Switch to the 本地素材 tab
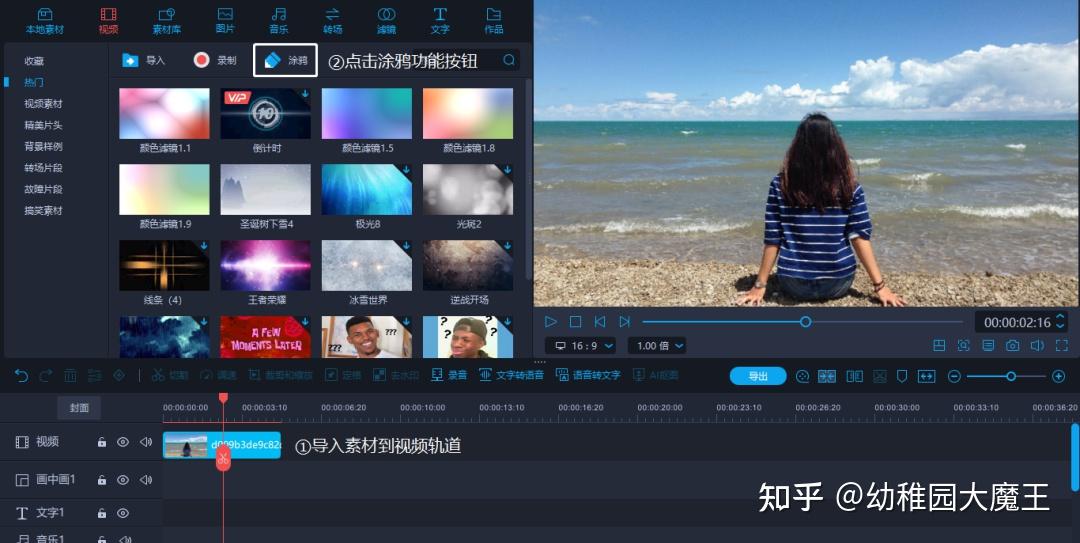This screenshot has width=1080, height=543. pyautogui.click(x=45, y=21)
